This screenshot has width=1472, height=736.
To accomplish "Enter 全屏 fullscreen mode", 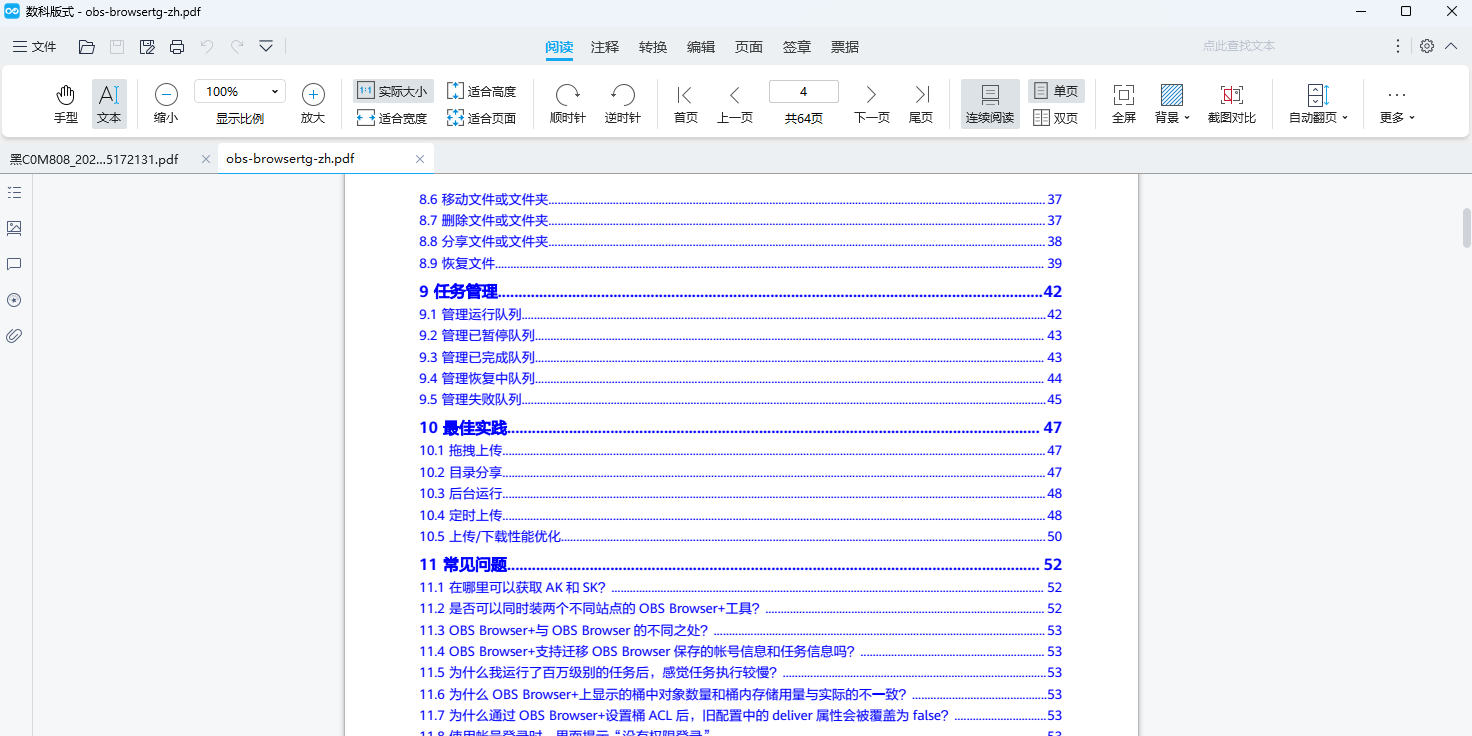I will [x=1124, y=104].
